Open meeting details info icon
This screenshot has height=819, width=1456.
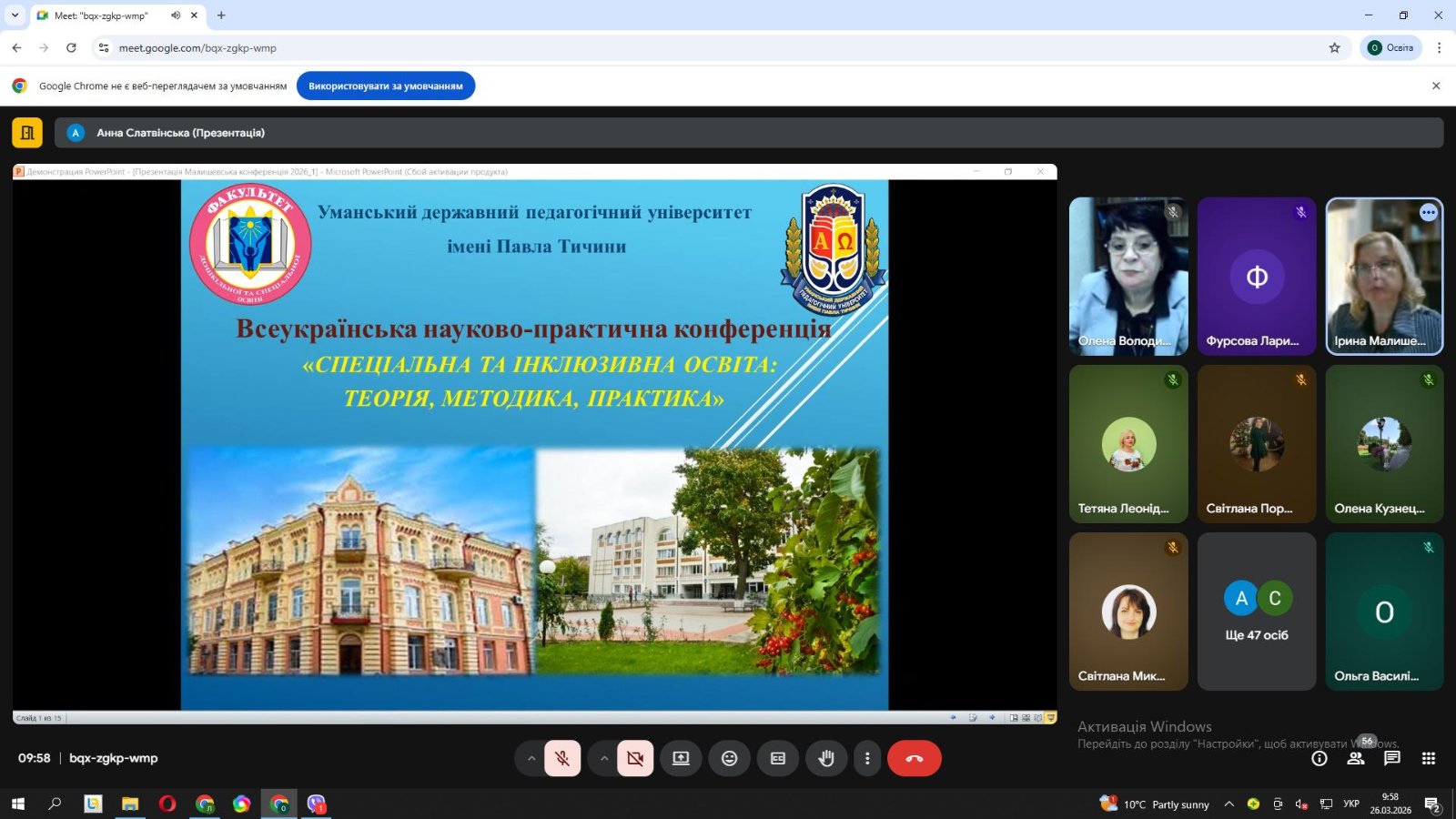[1319, 758]
